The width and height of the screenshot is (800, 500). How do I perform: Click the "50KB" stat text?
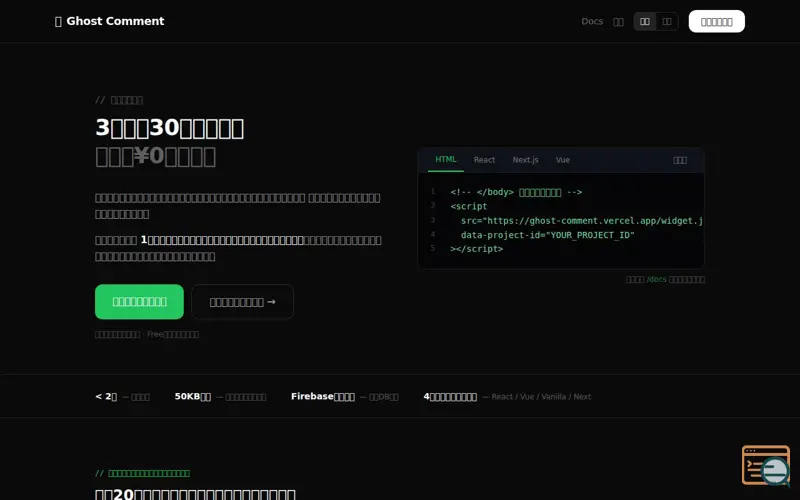pyautogui.click(x=192, y=396)
